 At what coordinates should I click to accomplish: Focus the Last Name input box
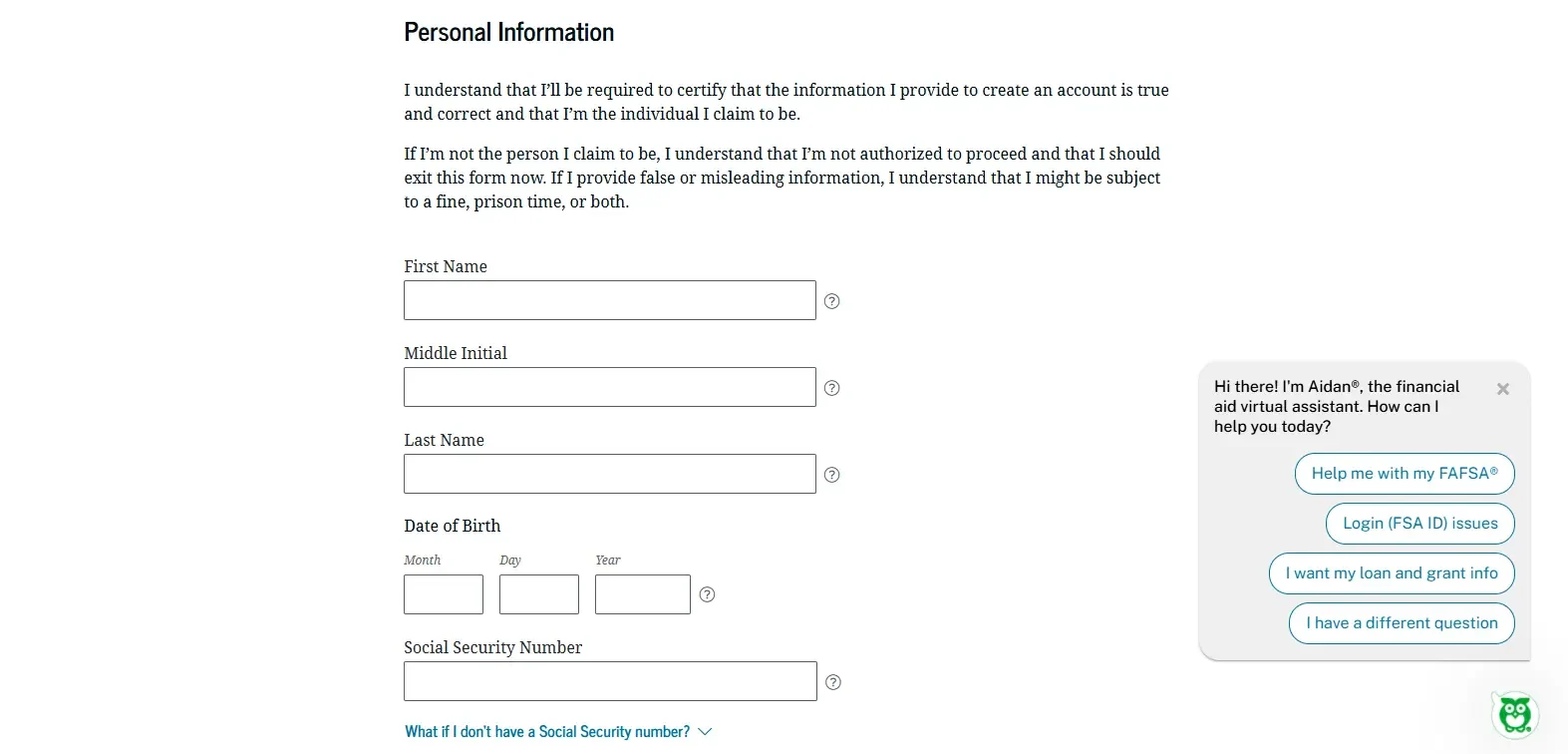pos(610,474)
